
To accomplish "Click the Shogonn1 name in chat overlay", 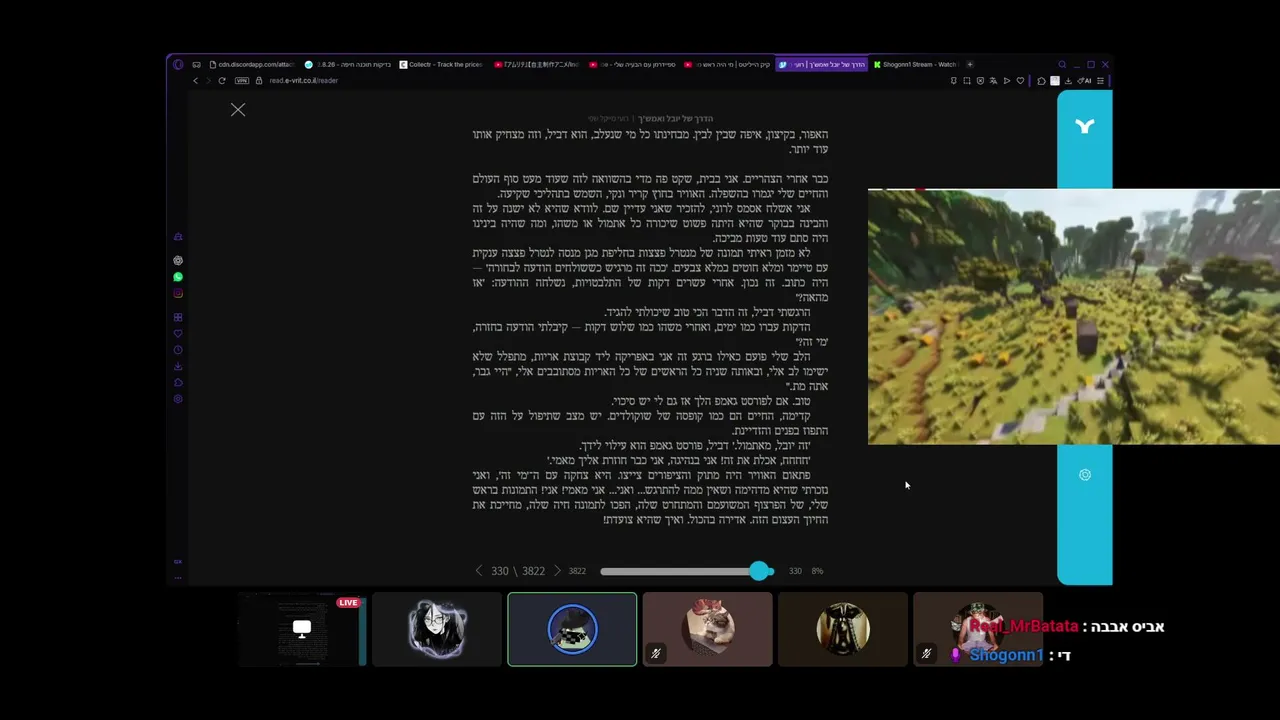I will click(1006, 655).
